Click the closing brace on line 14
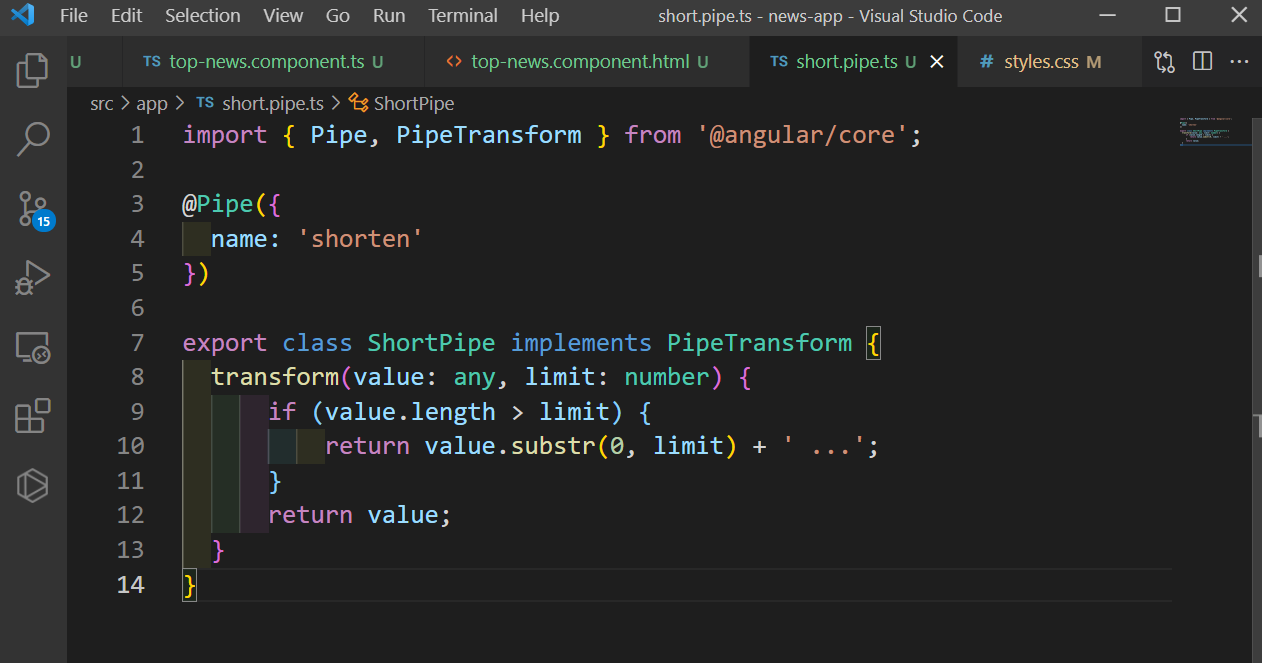This screenshot has height=663, width=1262. pyautogui.click(x=190, y=585)
